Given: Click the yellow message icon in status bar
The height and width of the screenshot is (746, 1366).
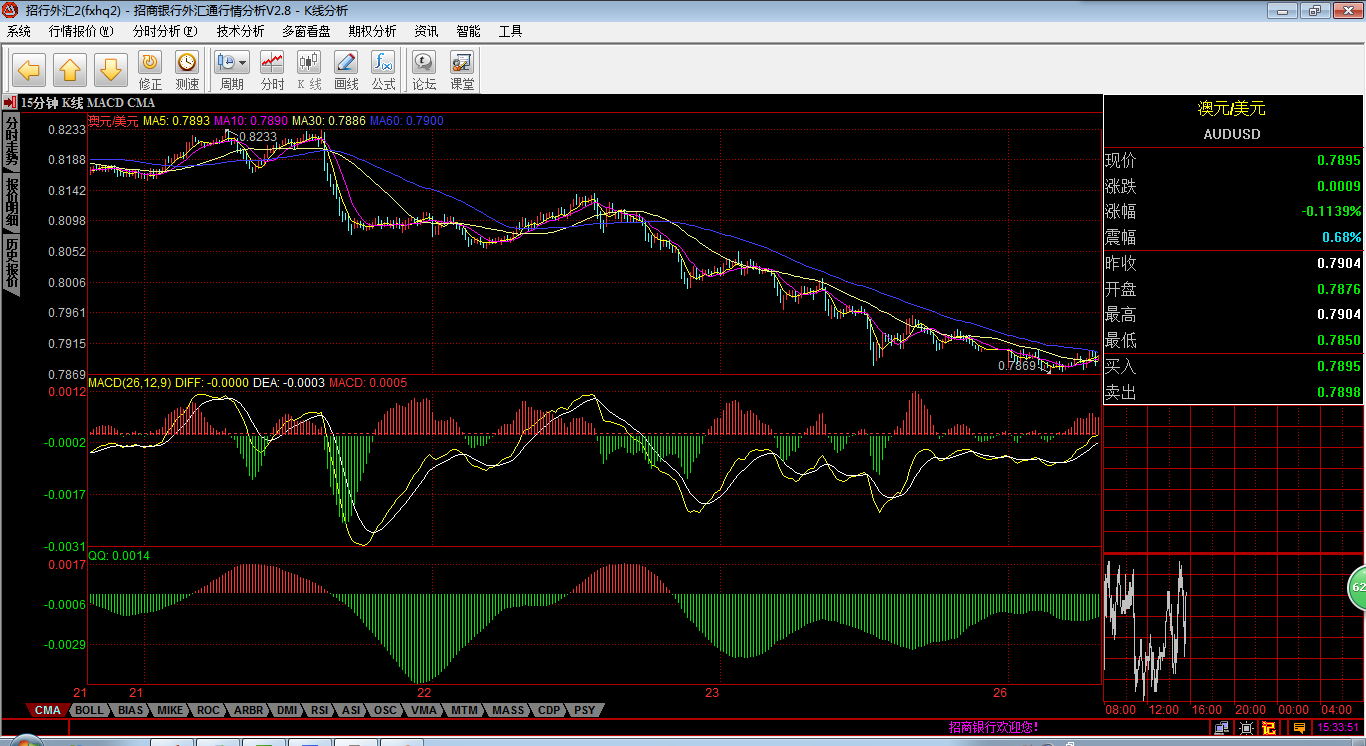Looking at the screenshot, I should [1298, 727].
